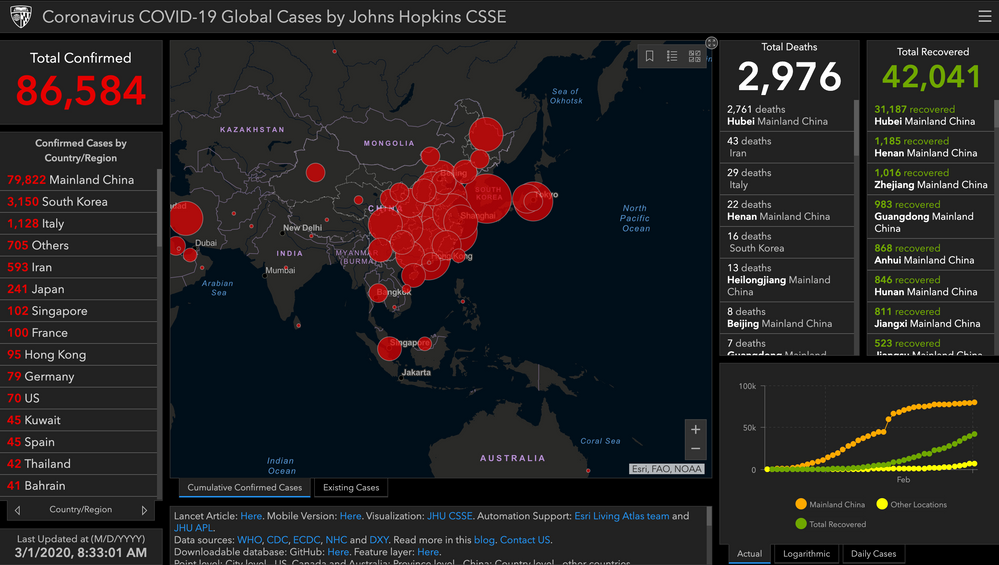The image size is (999, 565).
Task: Zoom in on the map
Action: pos(696,429)
